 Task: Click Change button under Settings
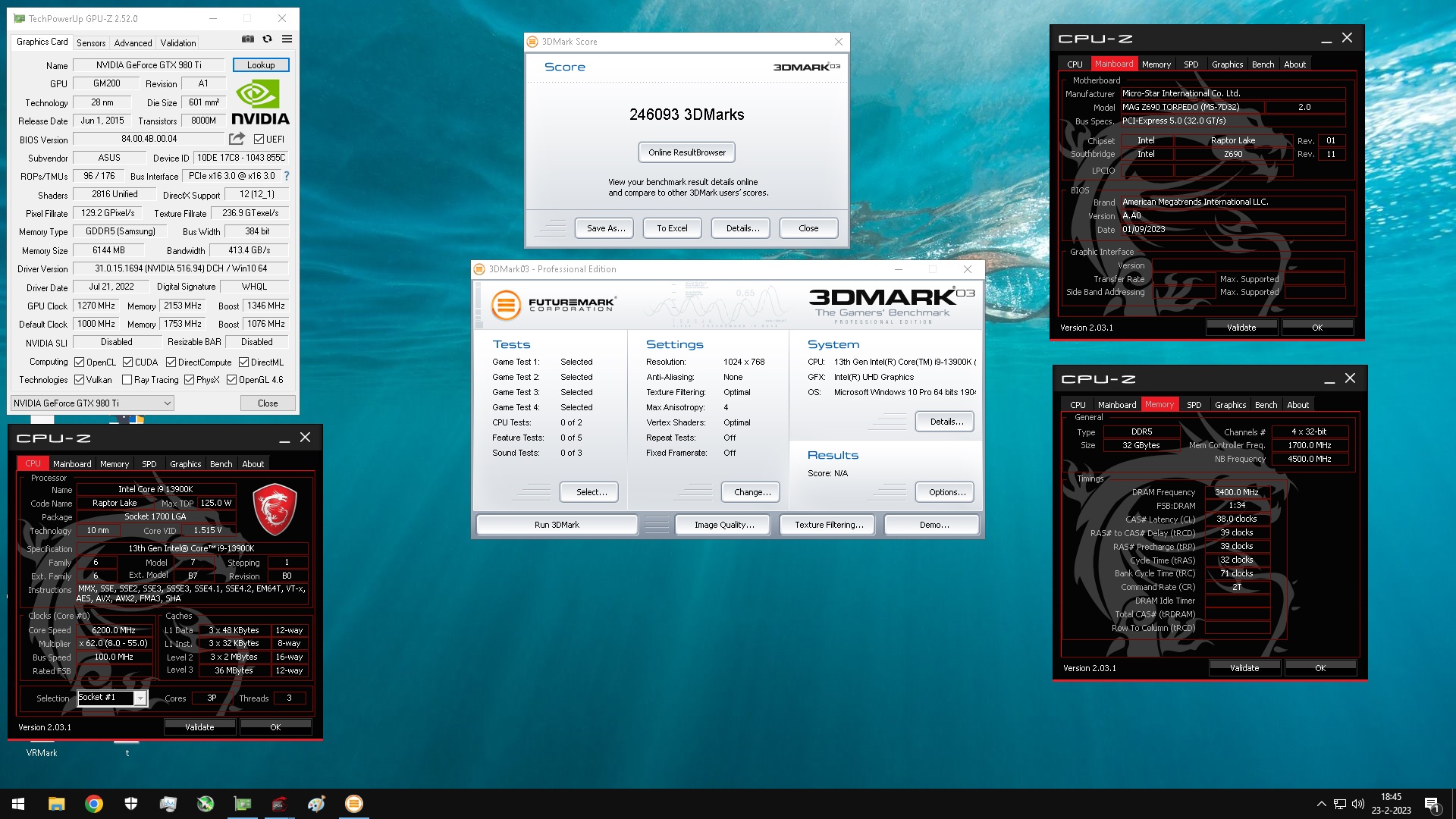(x=752, y=492)
